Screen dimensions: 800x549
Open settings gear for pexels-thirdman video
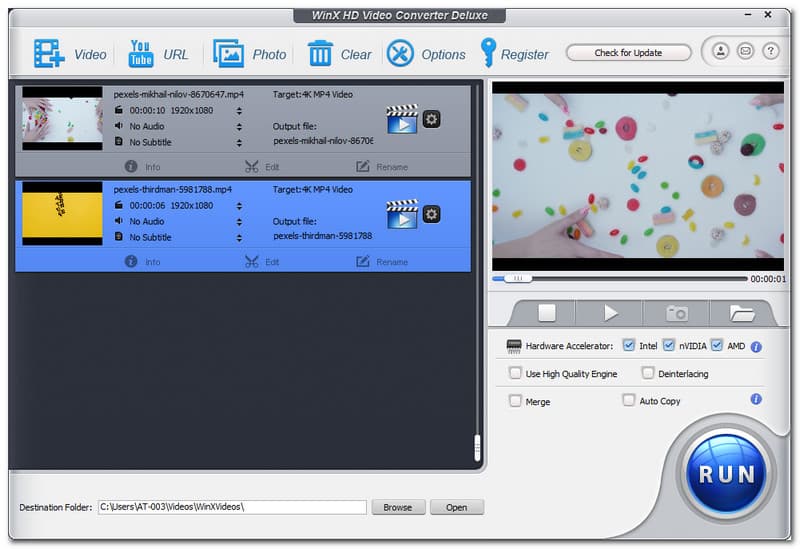point(431,214)
